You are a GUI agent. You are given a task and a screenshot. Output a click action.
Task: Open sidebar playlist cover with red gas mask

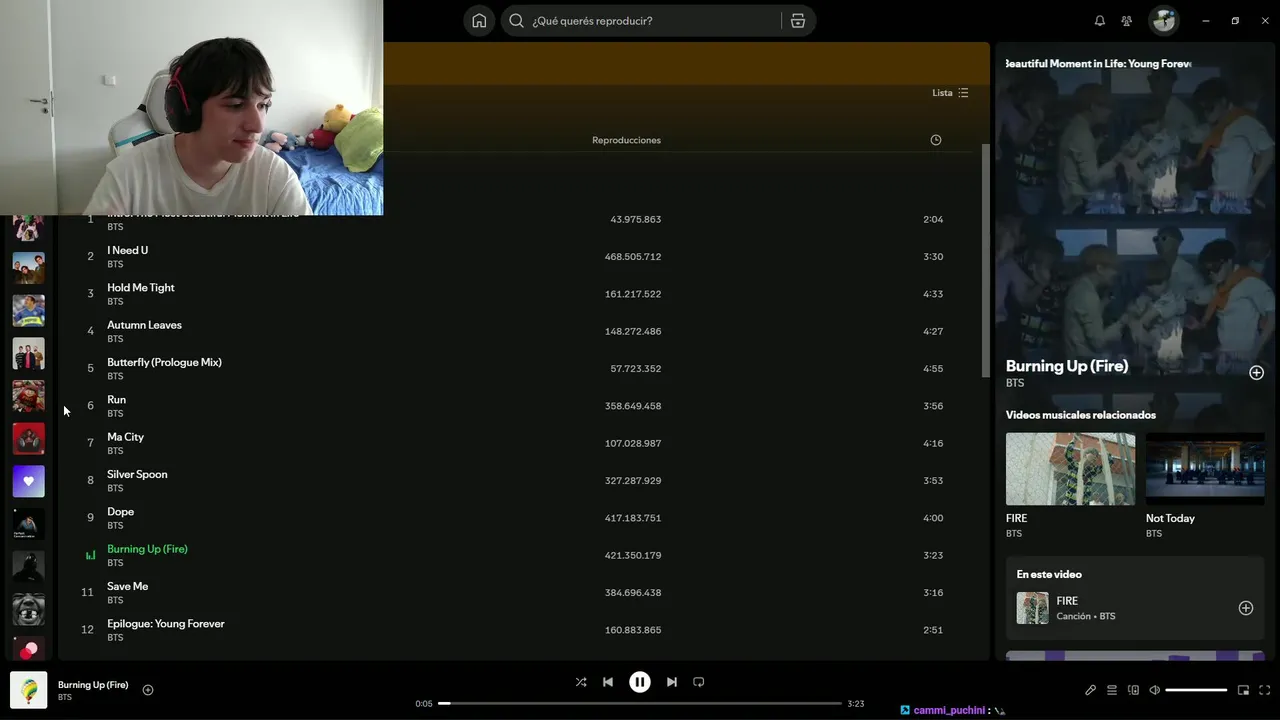coord(28,439)
